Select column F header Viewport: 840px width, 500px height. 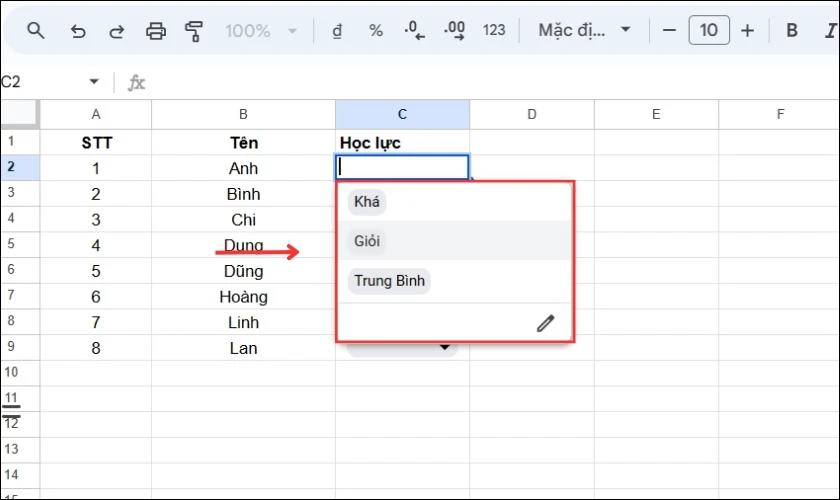click(x=779, y=114)
